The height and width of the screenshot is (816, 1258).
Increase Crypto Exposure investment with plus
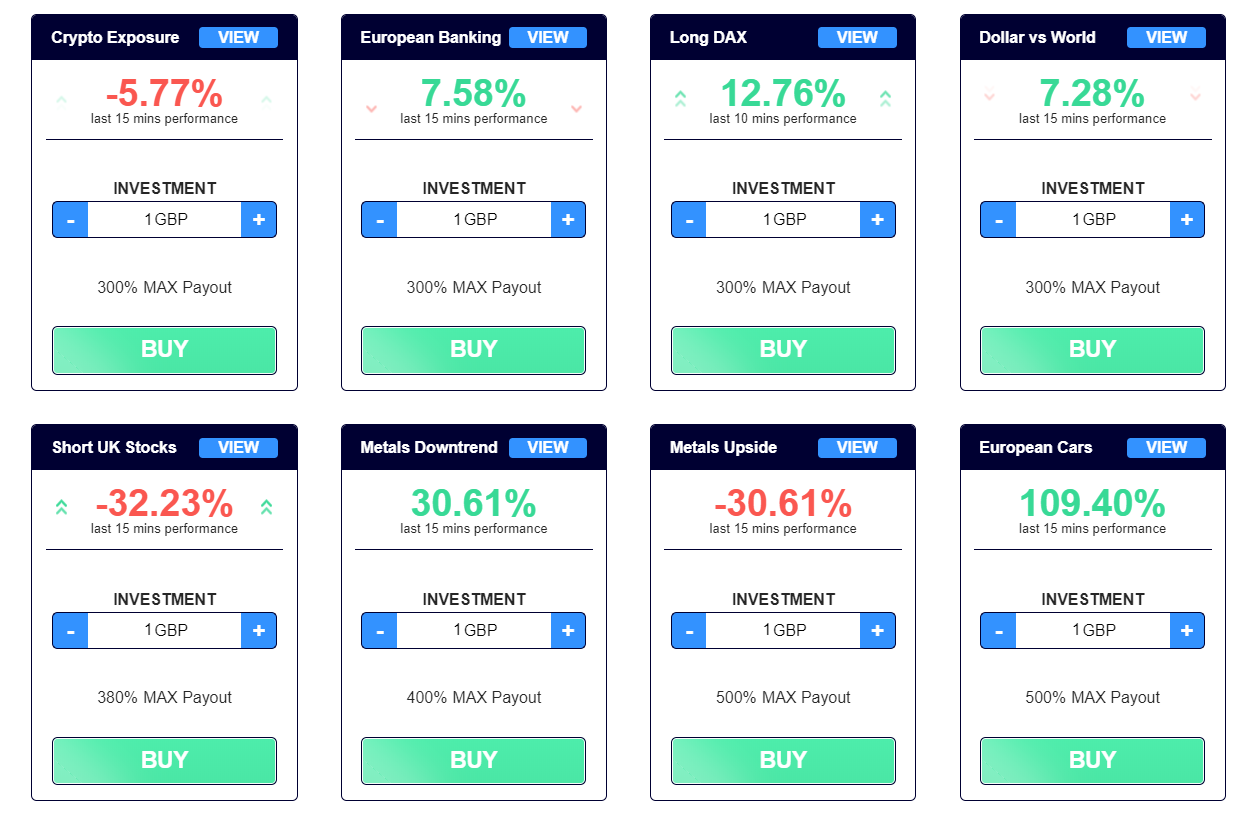[x=258, y=219]
